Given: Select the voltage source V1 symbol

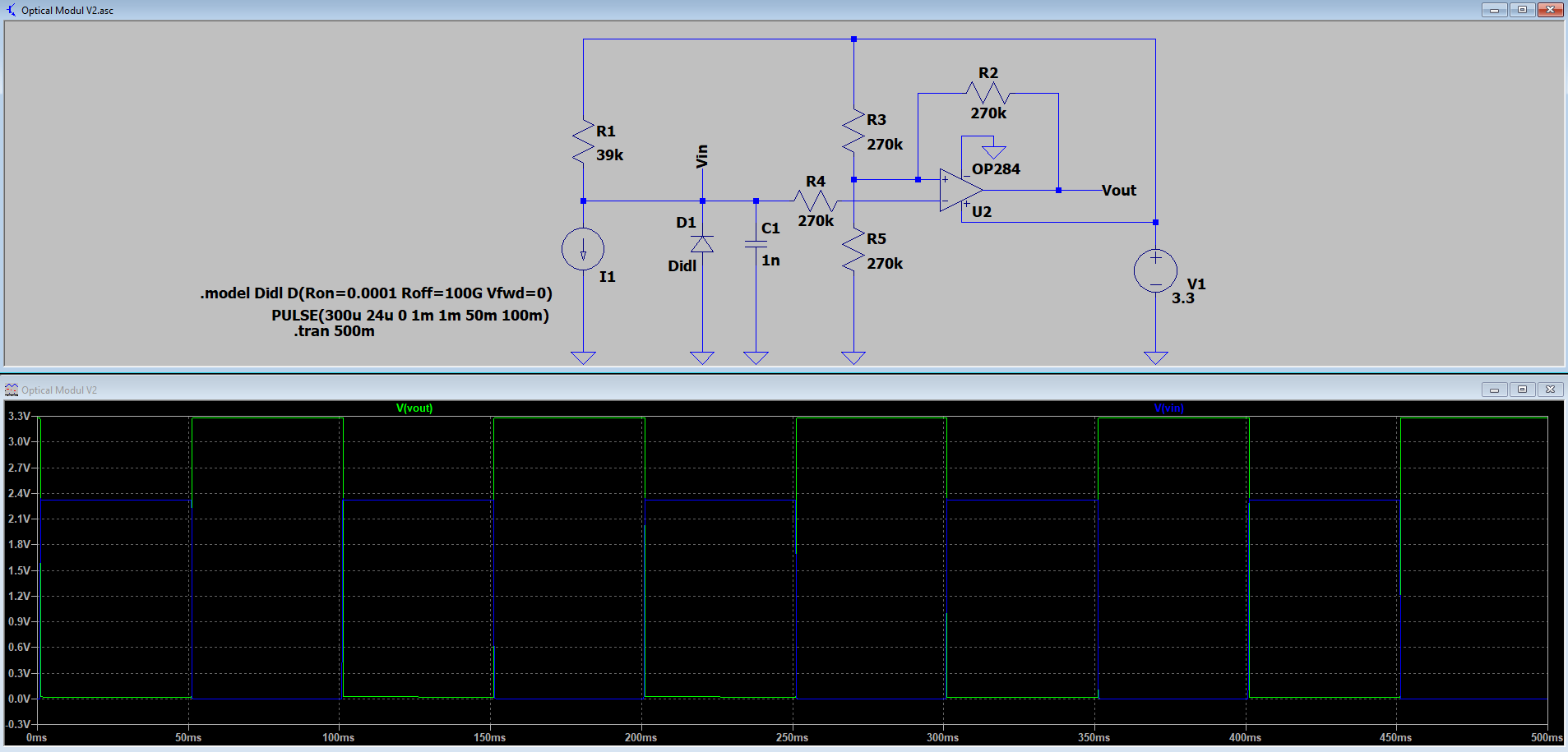Looking at the screenshot, I should [x=1154, y=270].
